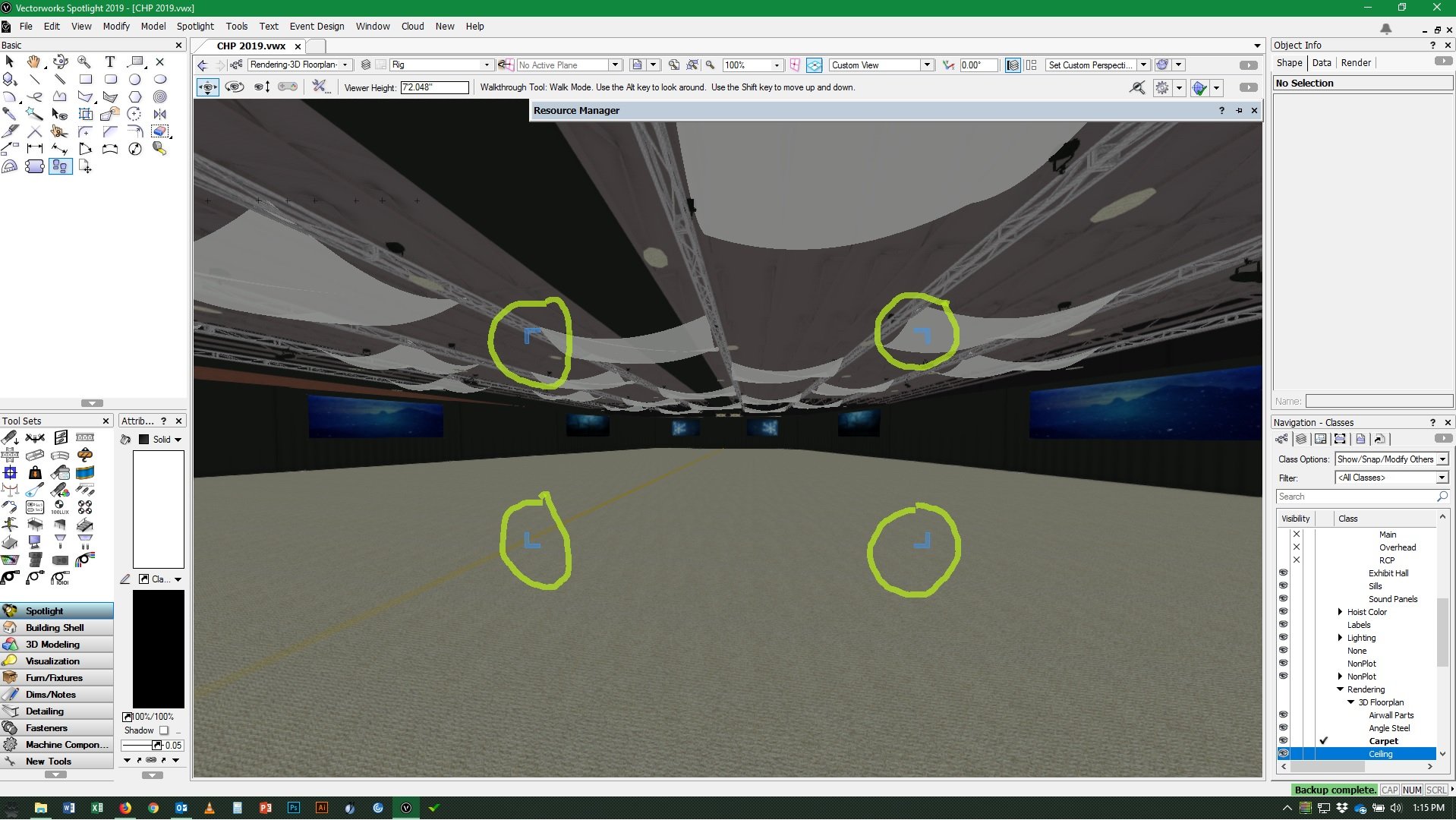The width and height of the screenshot is (1456, 820).
Task: Toggle visibility of the Ceiling class
Action: point(1284,753)
